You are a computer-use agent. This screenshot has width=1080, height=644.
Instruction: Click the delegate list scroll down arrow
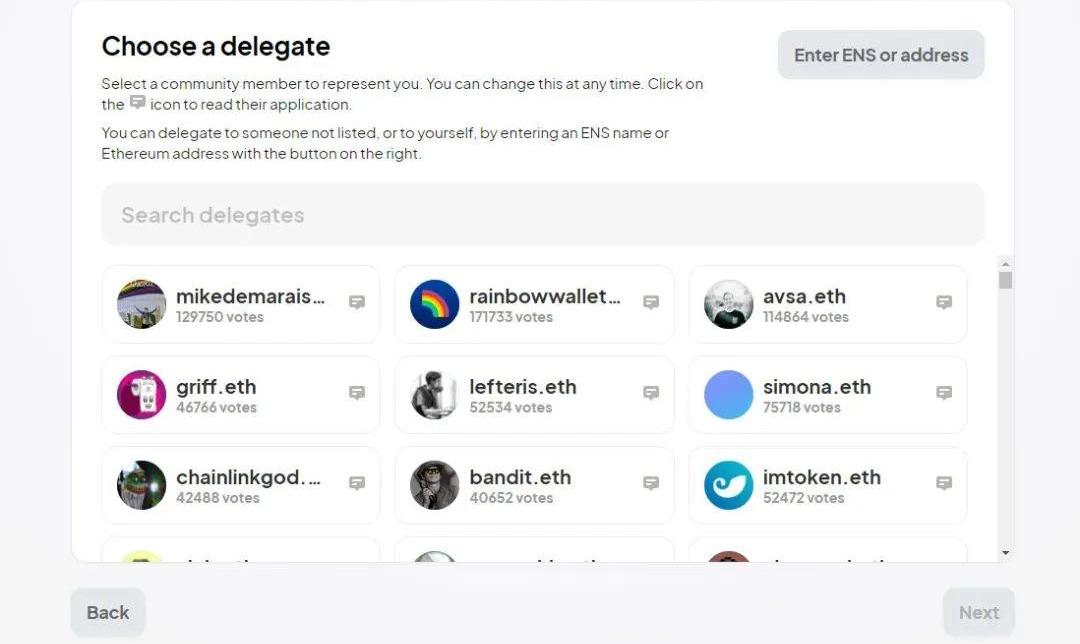[1005, 553]
